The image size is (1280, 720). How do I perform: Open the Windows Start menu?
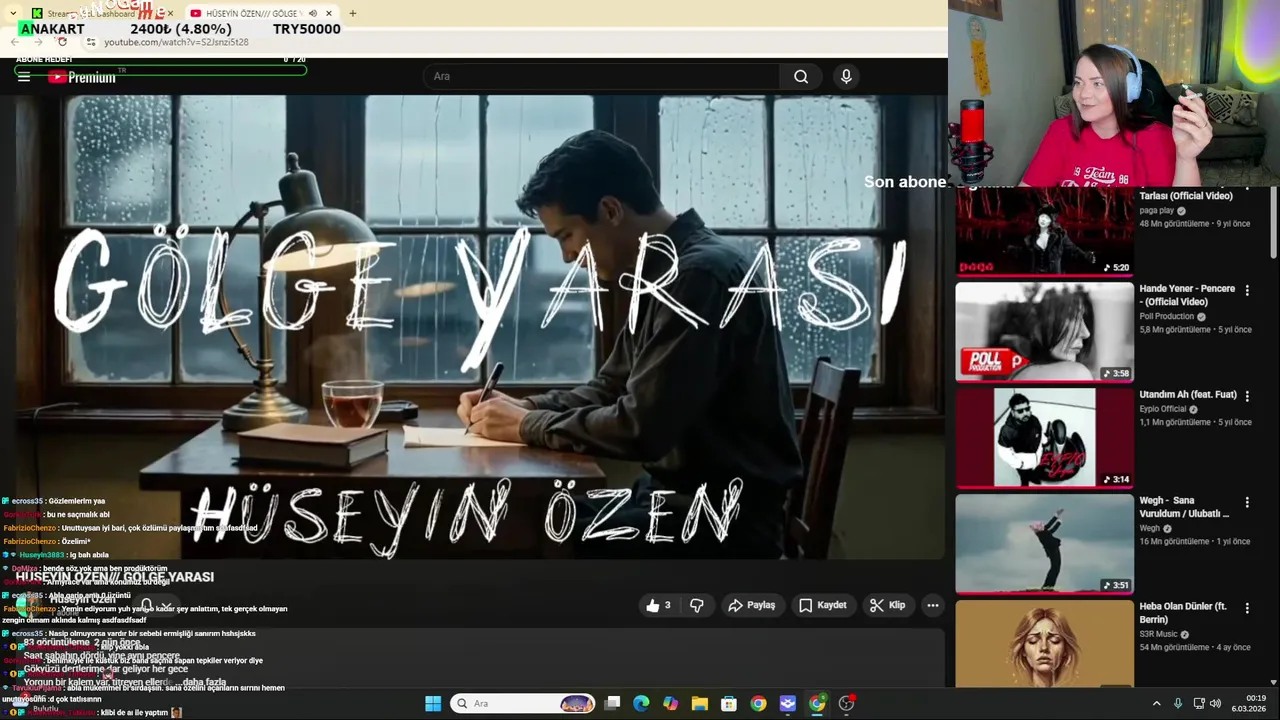433,703
